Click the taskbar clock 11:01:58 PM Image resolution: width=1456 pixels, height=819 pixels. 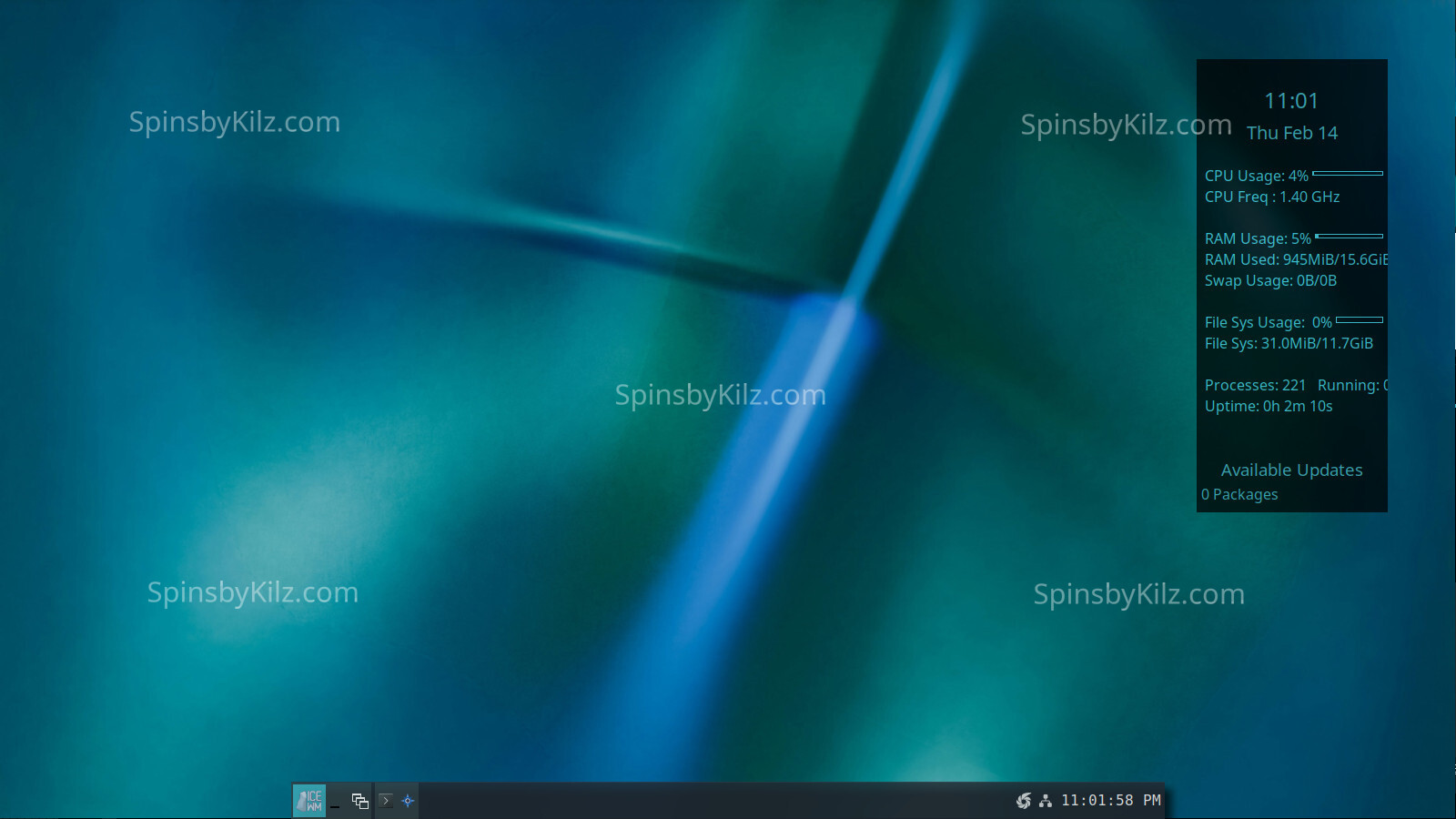pyautogui.click(x=1110, y=801)
